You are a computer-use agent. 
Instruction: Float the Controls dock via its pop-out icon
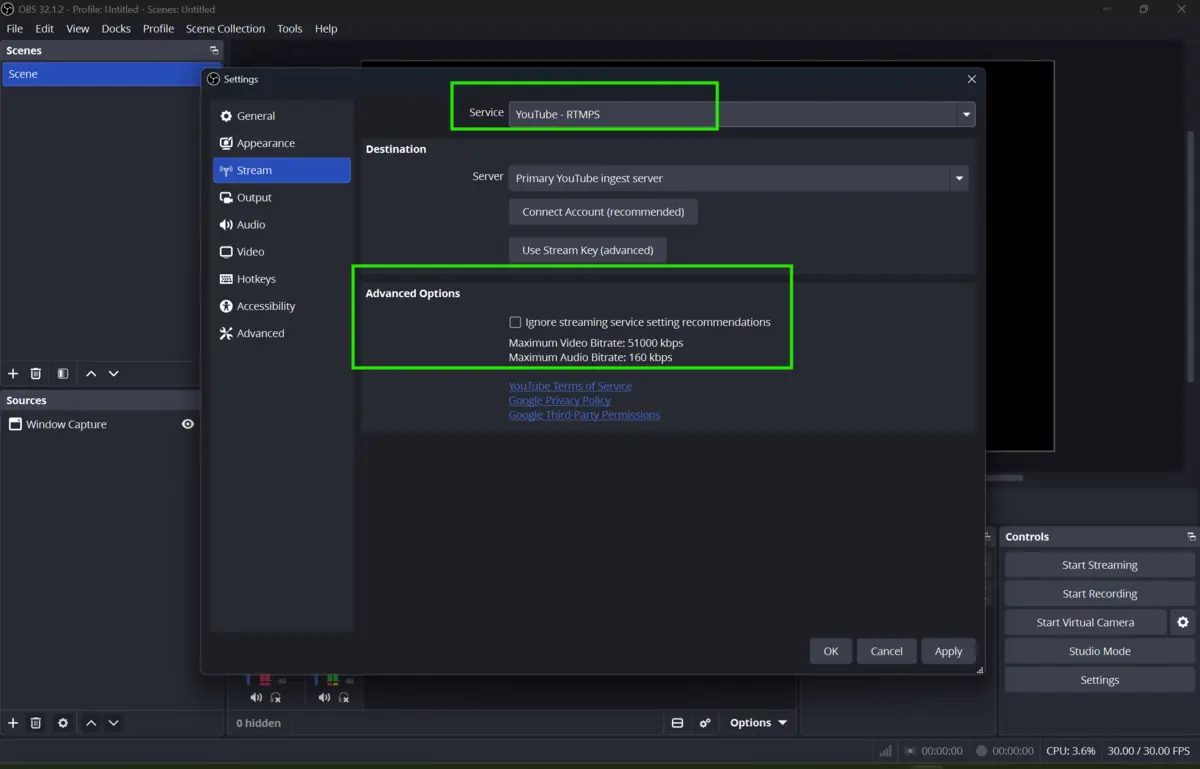1190,536
